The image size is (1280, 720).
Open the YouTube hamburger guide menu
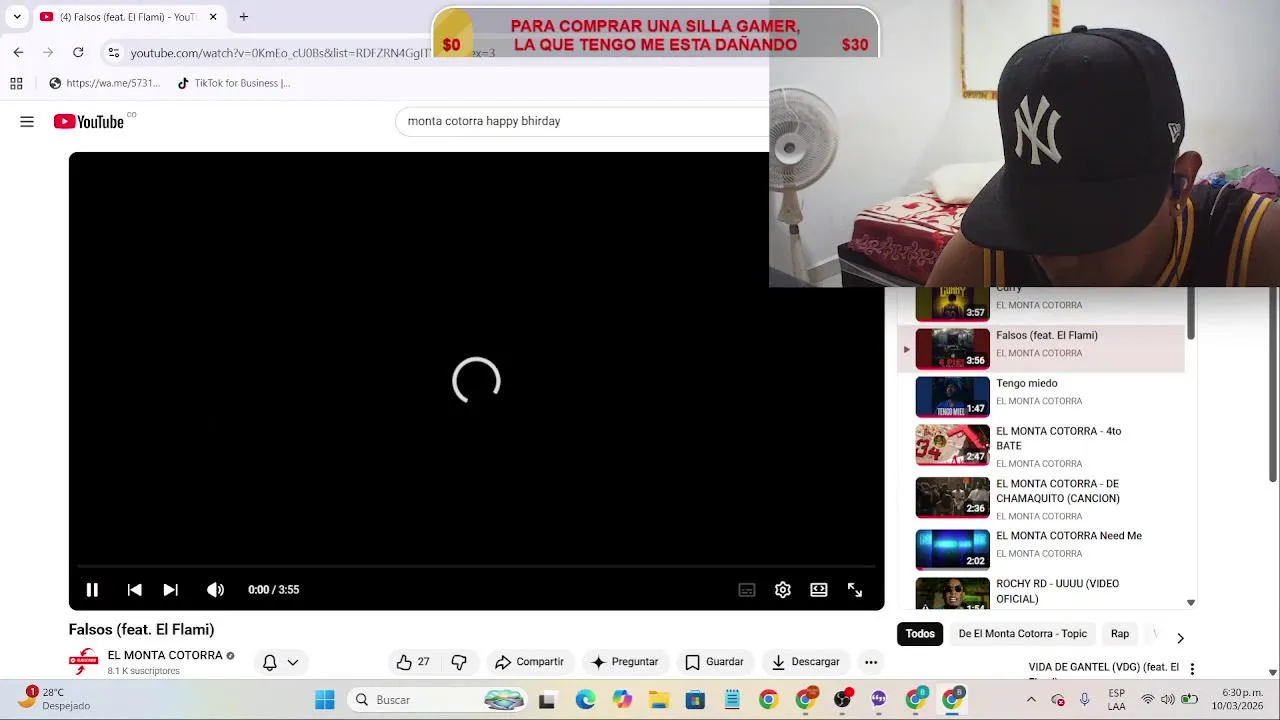(x=27, y=122)
